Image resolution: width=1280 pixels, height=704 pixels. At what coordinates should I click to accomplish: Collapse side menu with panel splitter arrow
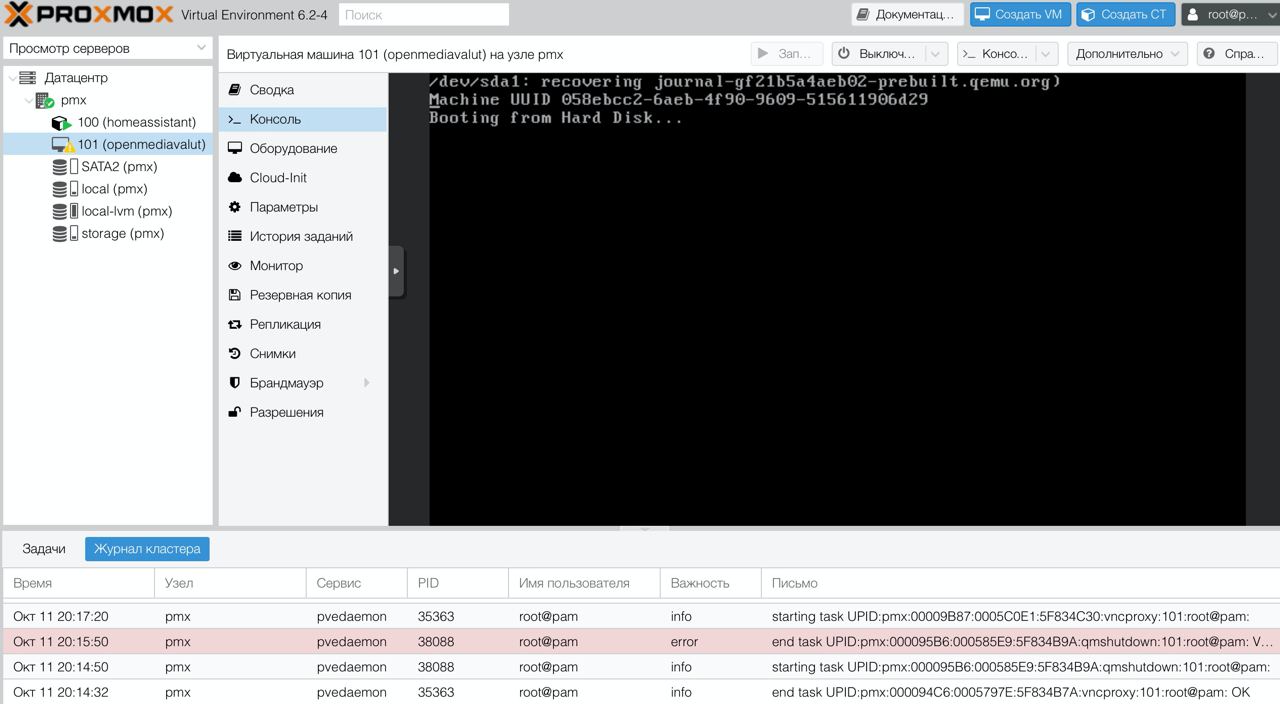(x=396, y=271)
